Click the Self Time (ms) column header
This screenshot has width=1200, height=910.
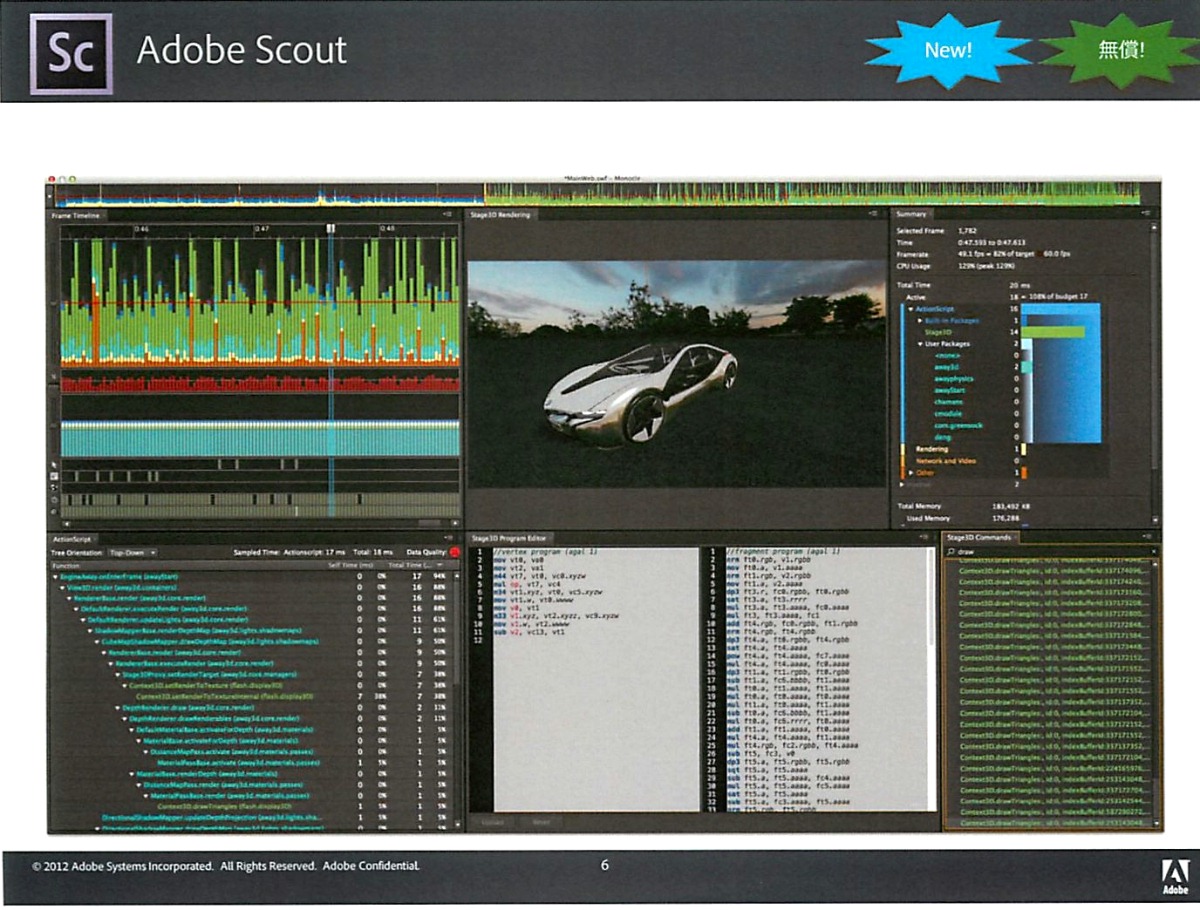point(349,565)
